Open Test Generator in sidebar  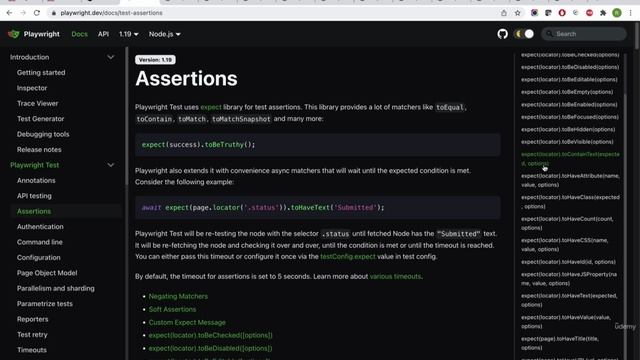(x=40, y=119)
